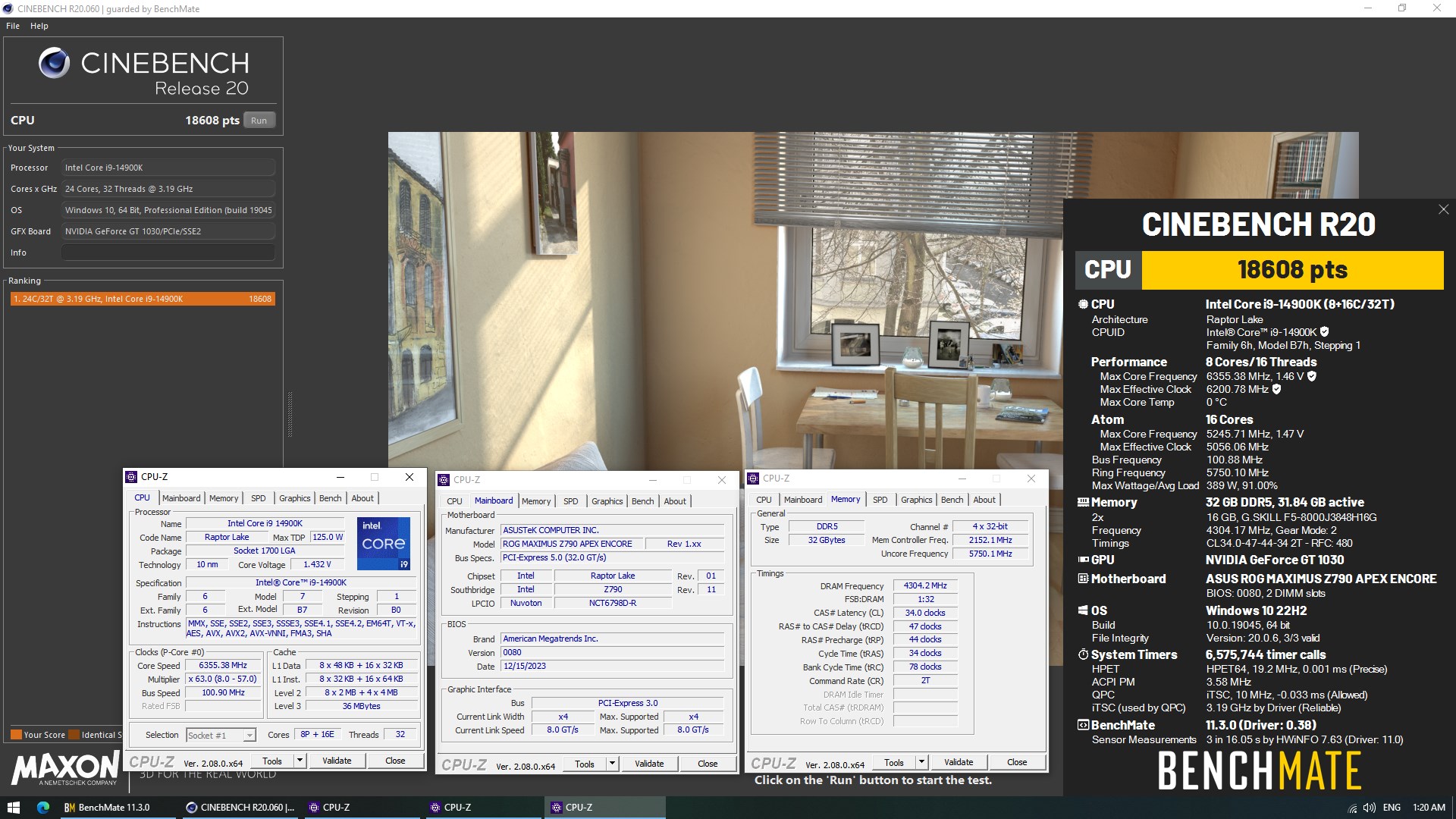Click Tools button in Memory CPU-Z window
The image size is (1456, 819).
pos(894,762)
